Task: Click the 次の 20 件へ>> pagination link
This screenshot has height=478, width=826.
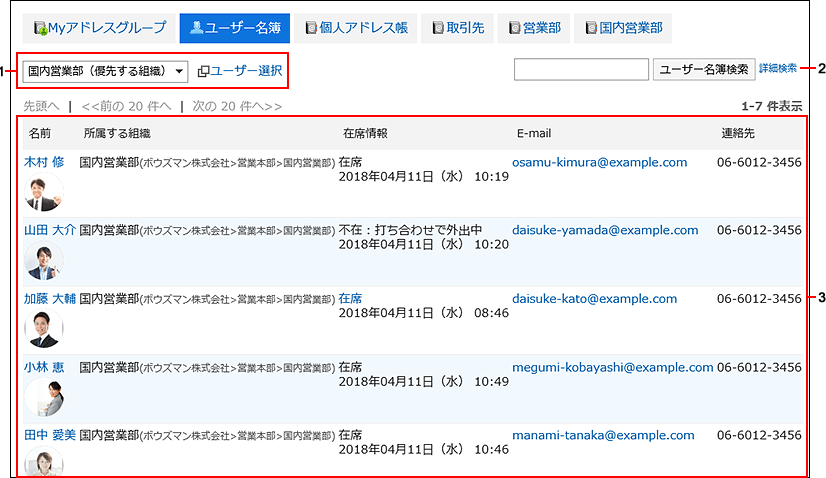Action: coord(237,106)
